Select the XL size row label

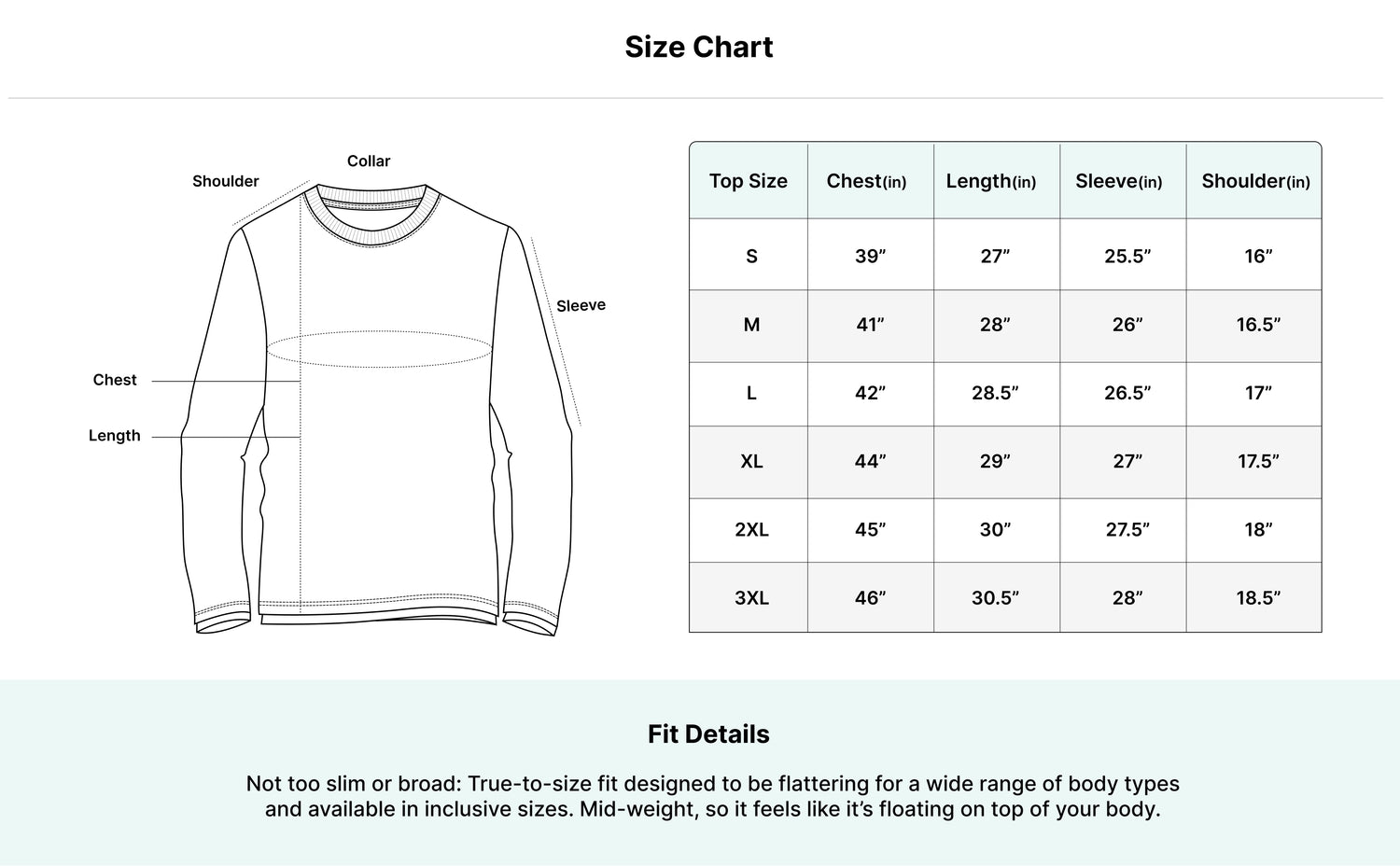(751, 461)
